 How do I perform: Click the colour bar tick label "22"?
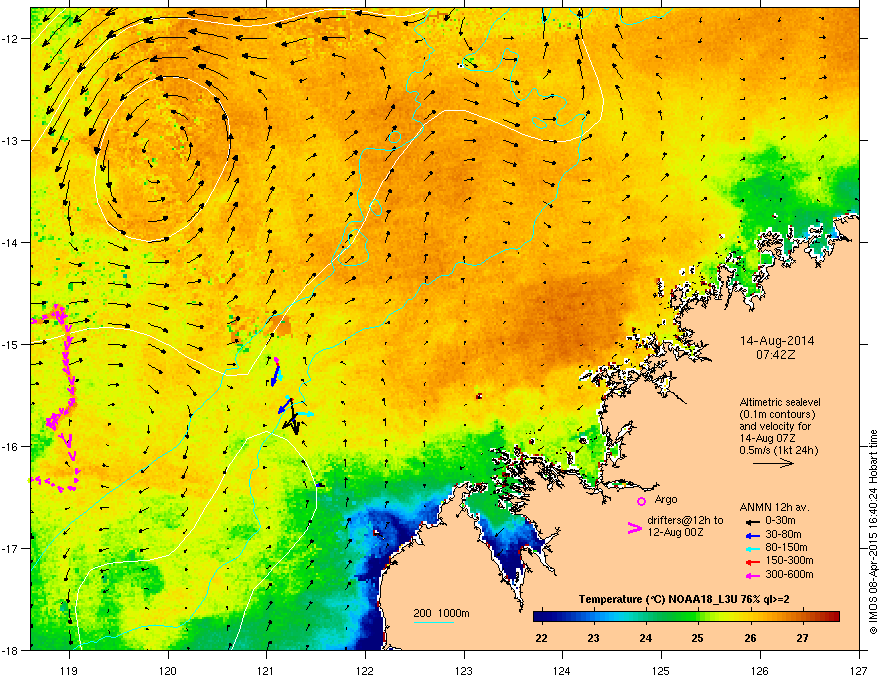coord(541,638)
